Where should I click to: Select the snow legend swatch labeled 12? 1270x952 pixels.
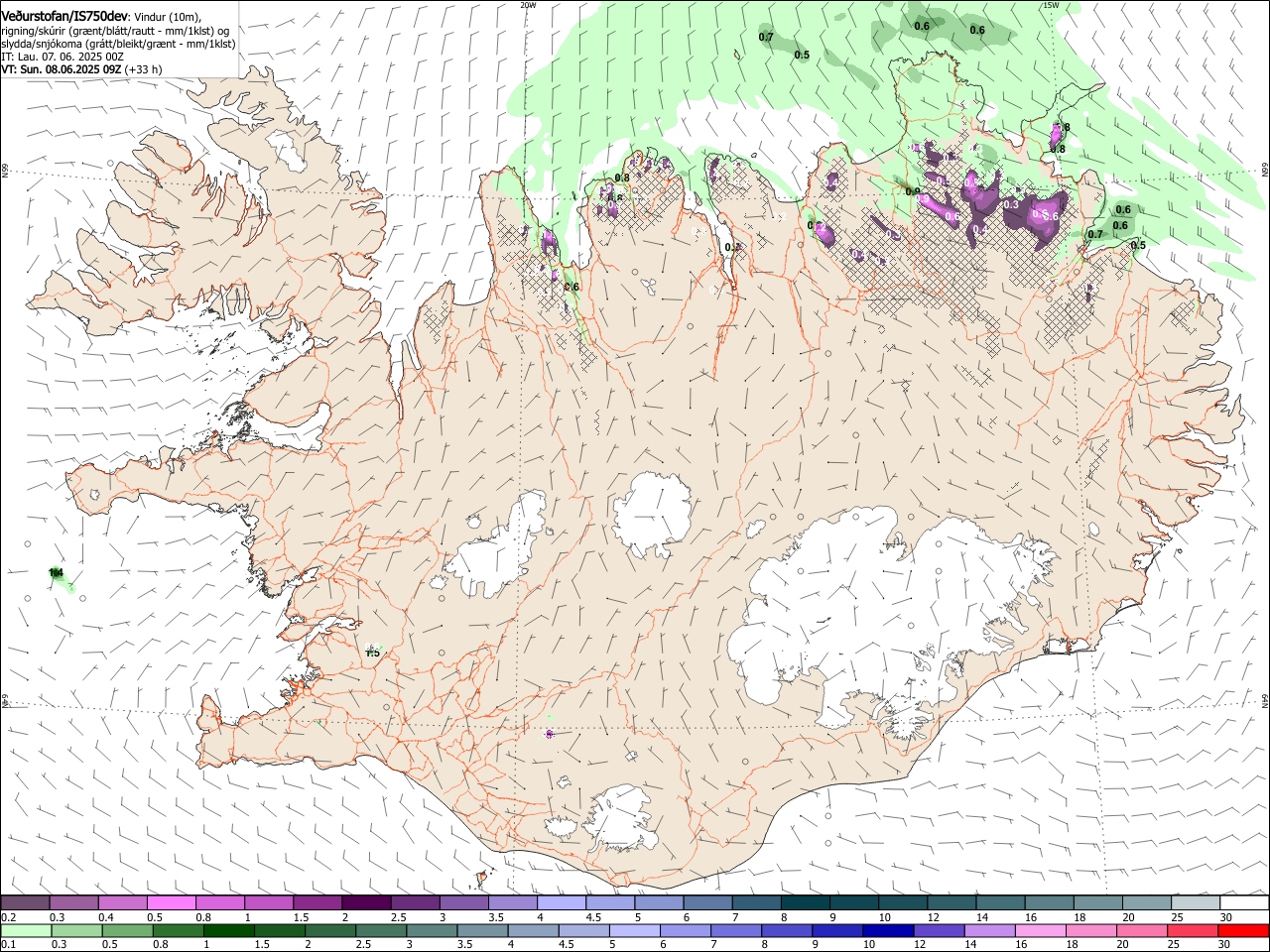click(952, 903)
